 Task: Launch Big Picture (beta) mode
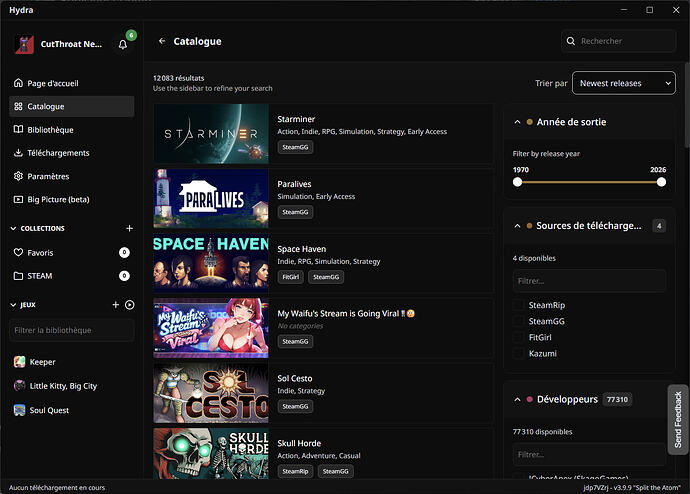[72, 199]
